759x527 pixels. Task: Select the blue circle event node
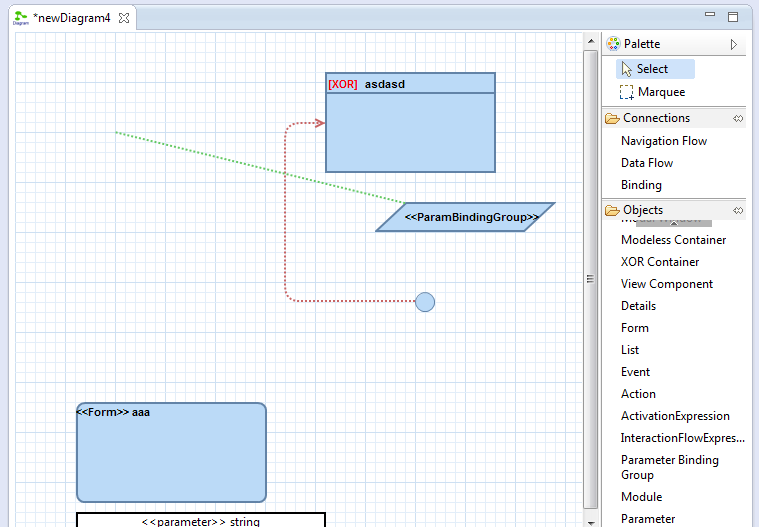425,302
